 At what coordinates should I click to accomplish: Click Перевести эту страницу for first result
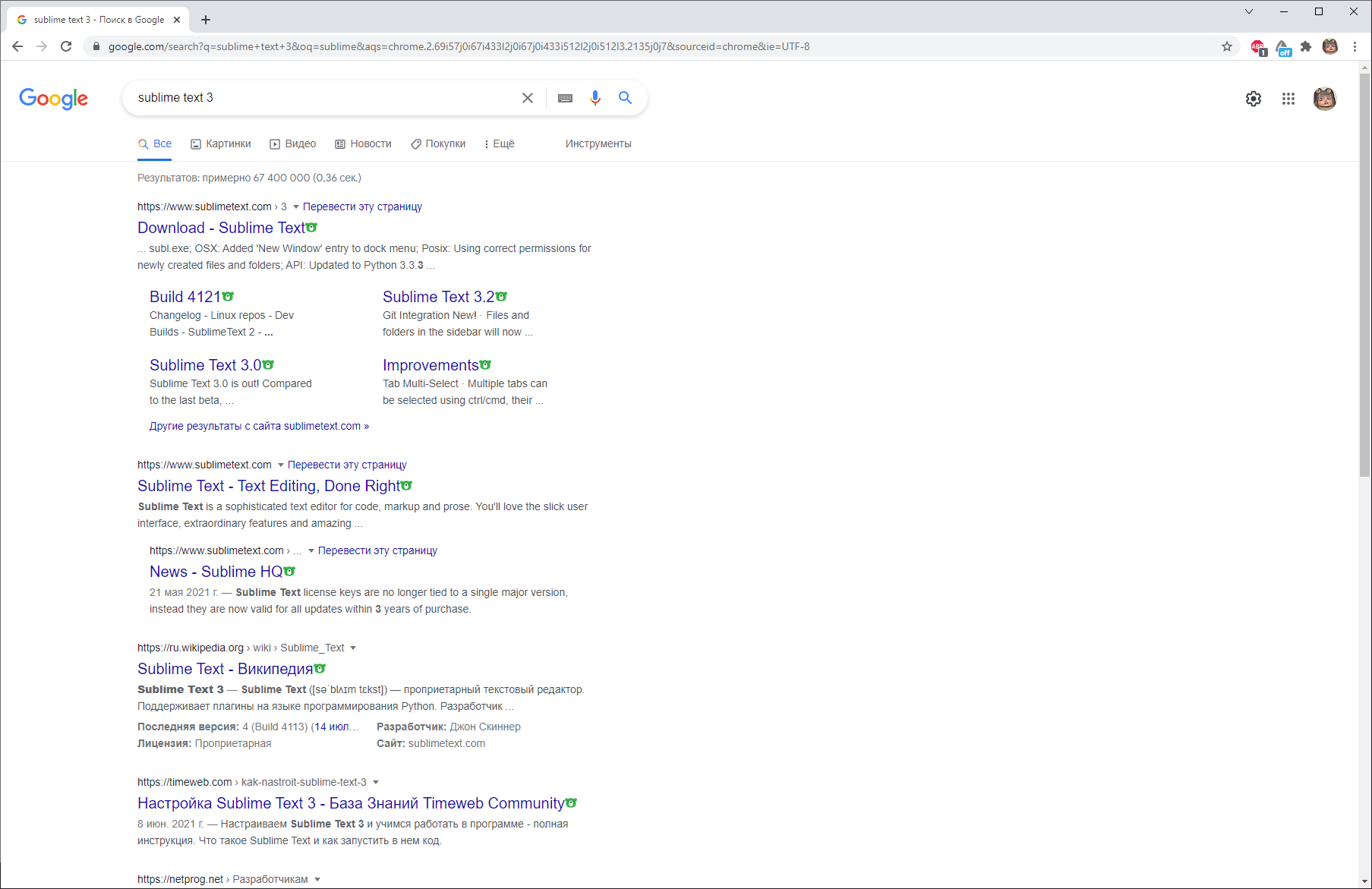pyautogui.click(x=362, y=206)
